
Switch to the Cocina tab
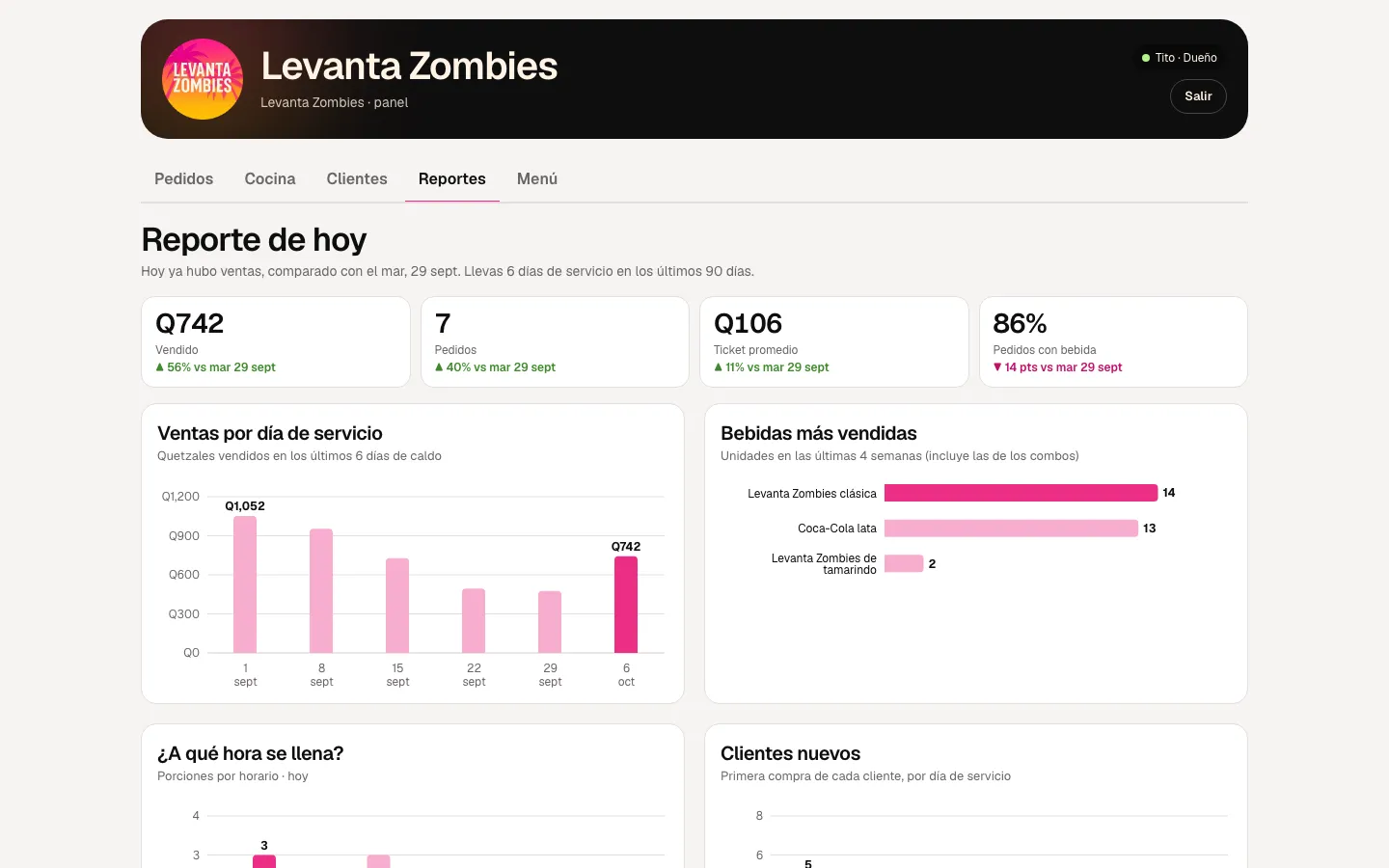(x=270, y=178)
